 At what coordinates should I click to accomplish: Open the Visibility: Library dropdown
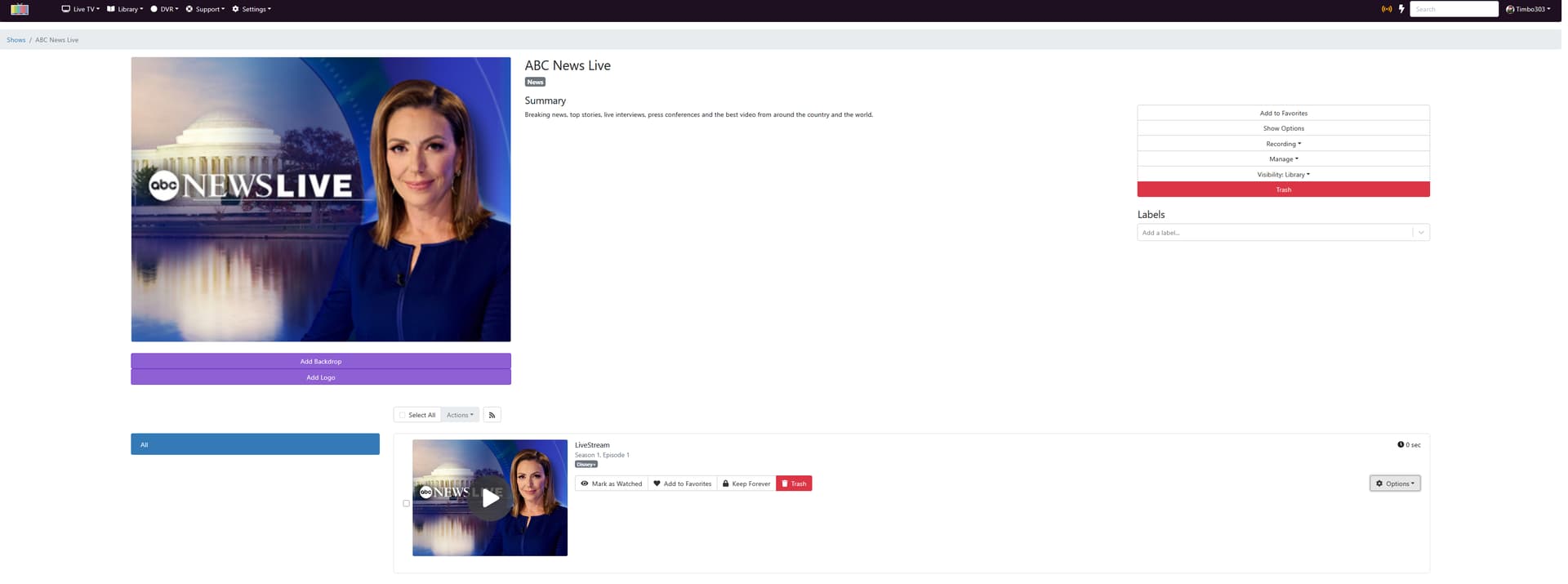[x=1283, y=175]
